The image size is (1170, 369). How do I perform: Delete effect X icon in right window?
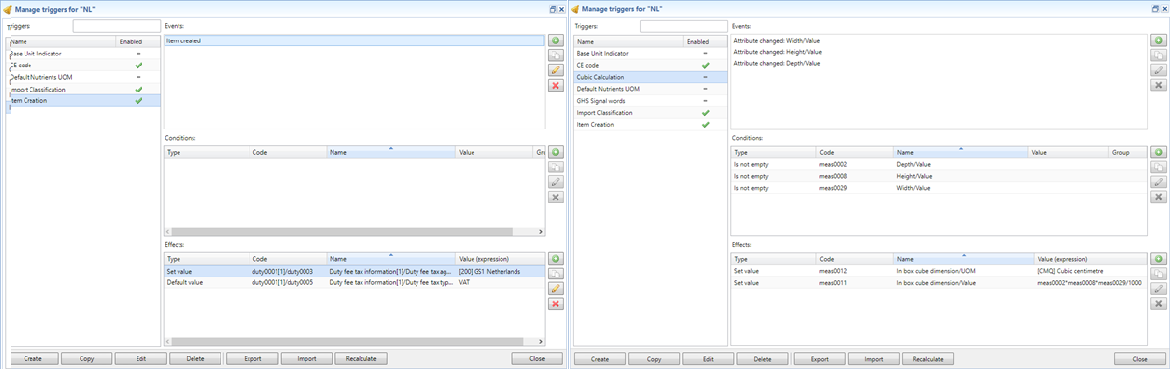(x=1158, y=303)
